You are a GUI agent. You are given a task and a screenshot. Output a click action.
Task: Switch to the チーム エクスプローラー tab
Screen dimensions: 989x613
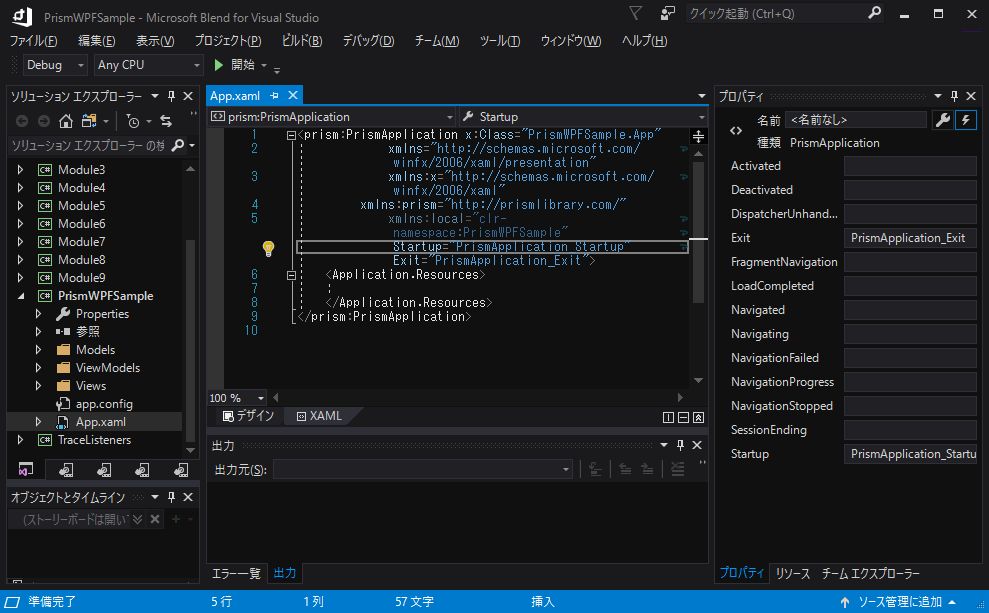(870, 573)
